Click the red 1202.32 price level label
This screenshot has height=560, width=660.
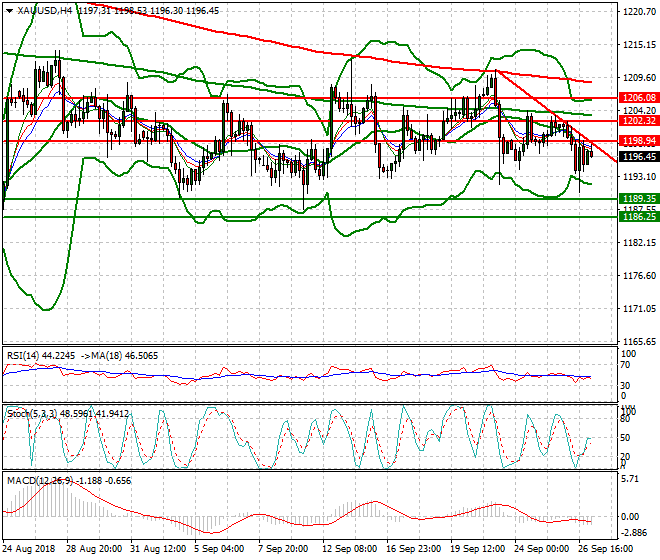pyautogui.click(x=639, y=121)
